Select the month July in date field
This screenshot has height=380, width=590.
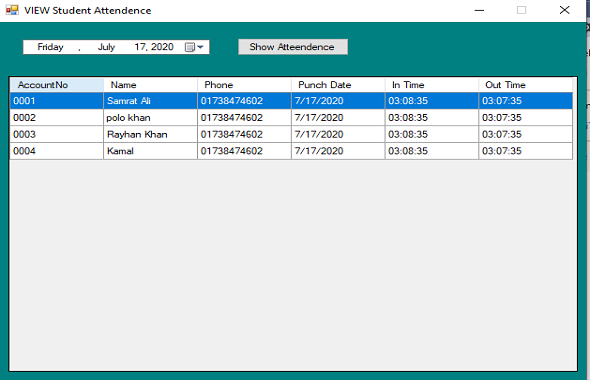pos(106,47)
